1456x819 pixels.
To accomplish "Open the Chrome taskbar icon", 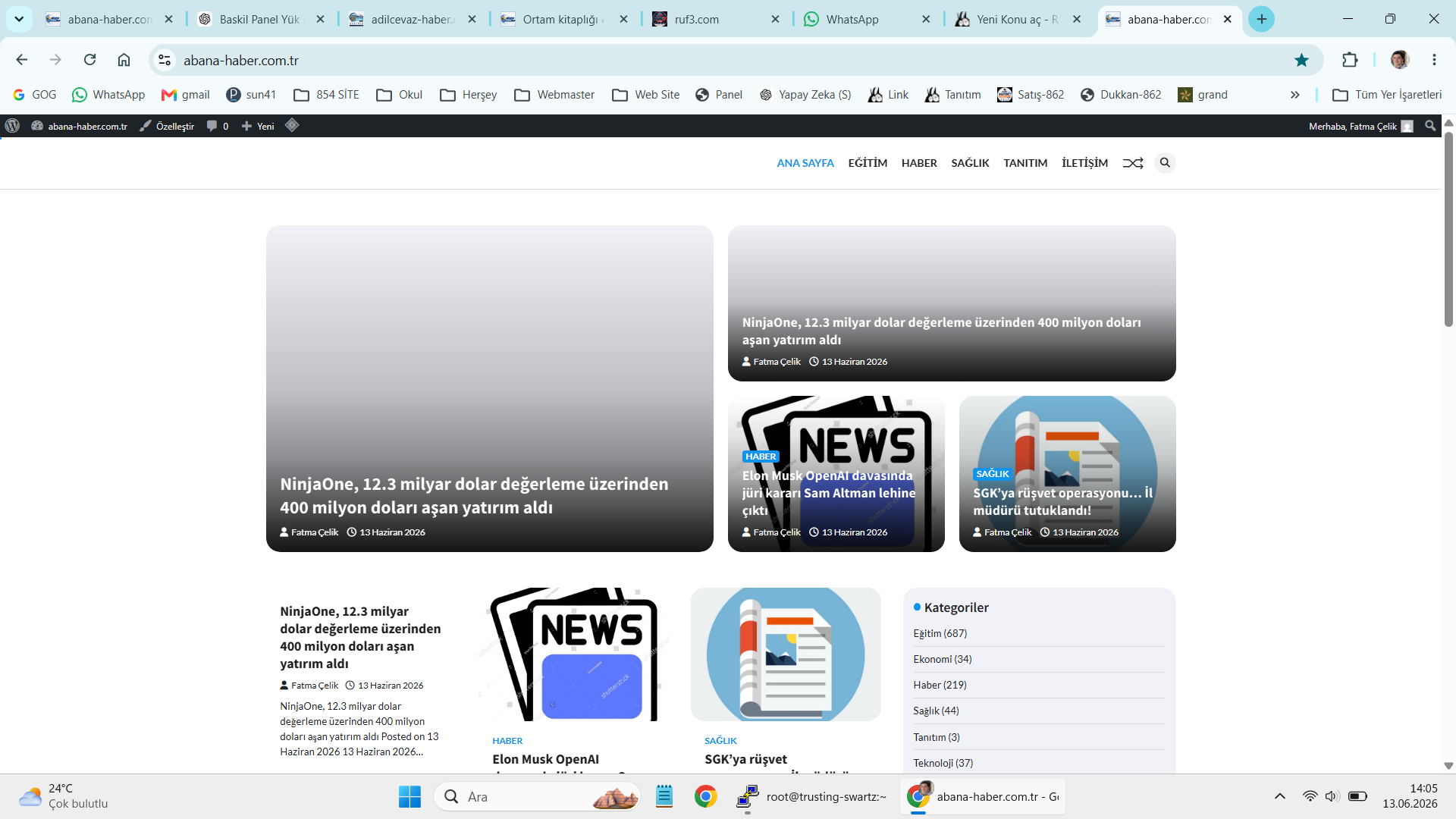I will 705,796.
